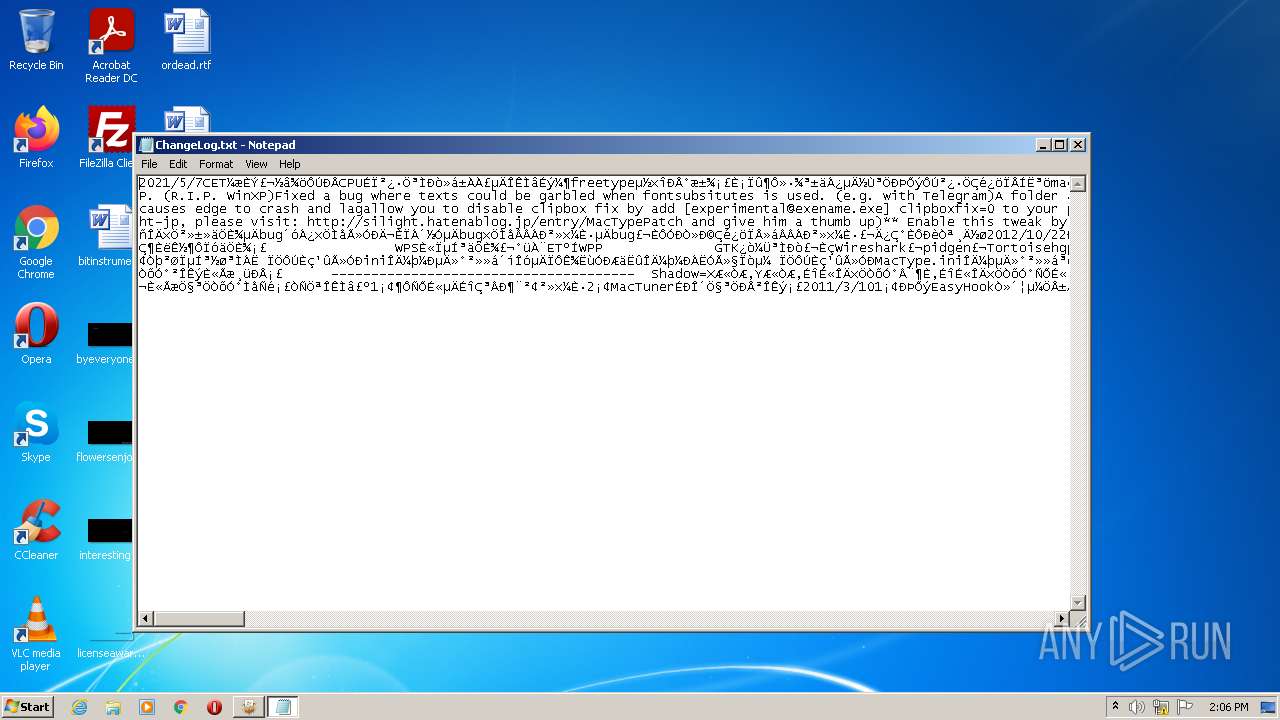This screenshot has width=1280, height=720.
Task: Open the Windows Start menu
Action: [27, 706]
